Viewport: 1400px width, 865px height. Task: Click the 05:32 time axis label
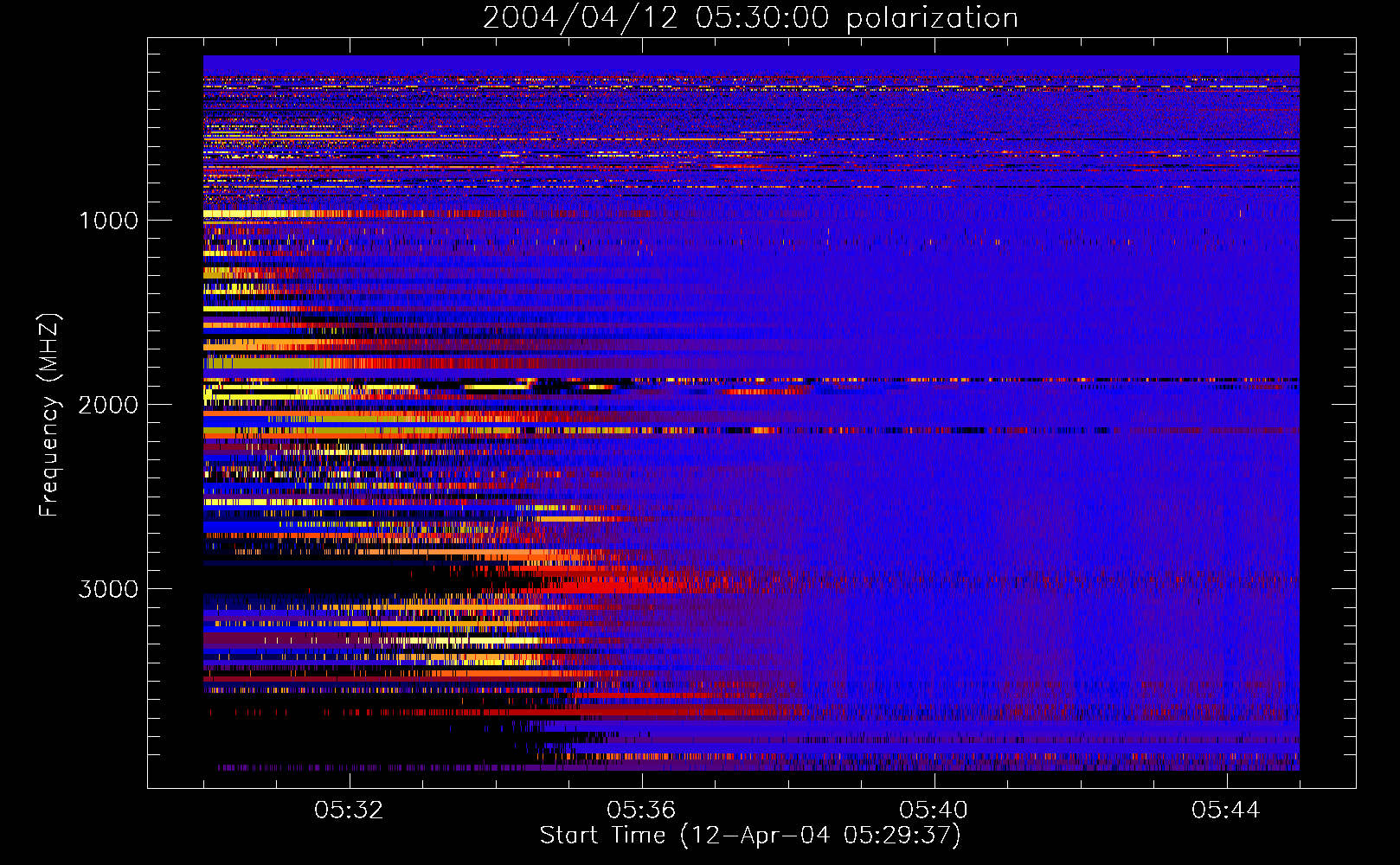point(349,811)
